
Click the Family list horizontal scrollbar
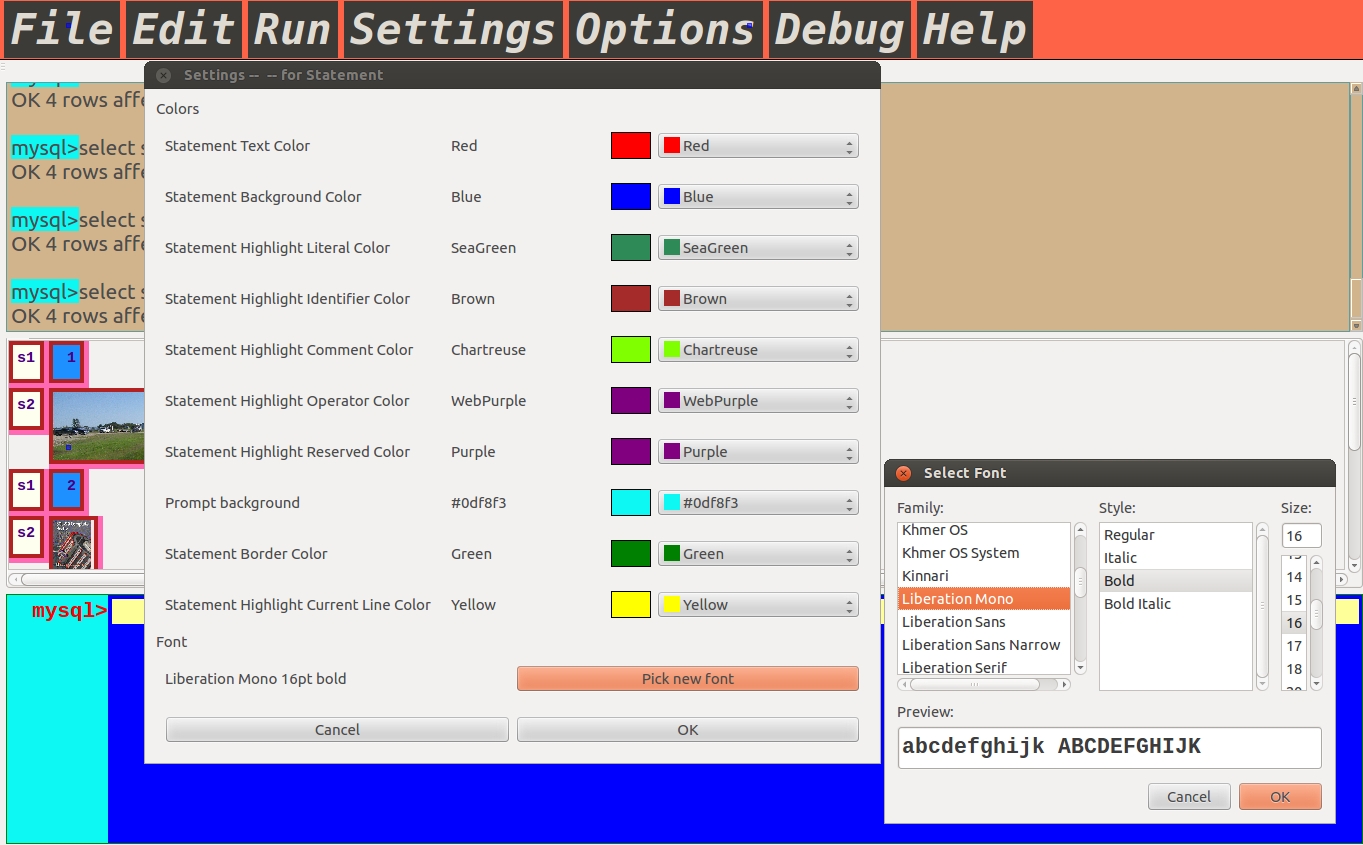[984, 685]
